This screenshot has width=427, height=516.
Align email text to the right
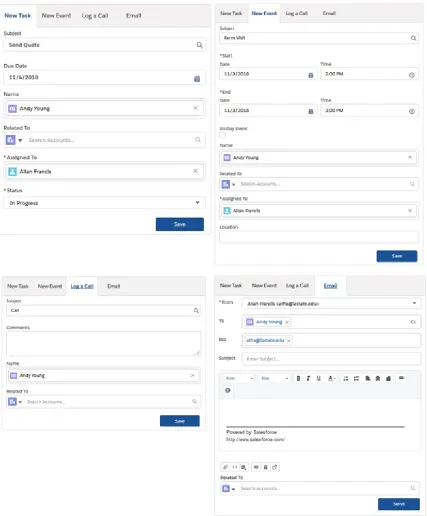click(388, 378)
